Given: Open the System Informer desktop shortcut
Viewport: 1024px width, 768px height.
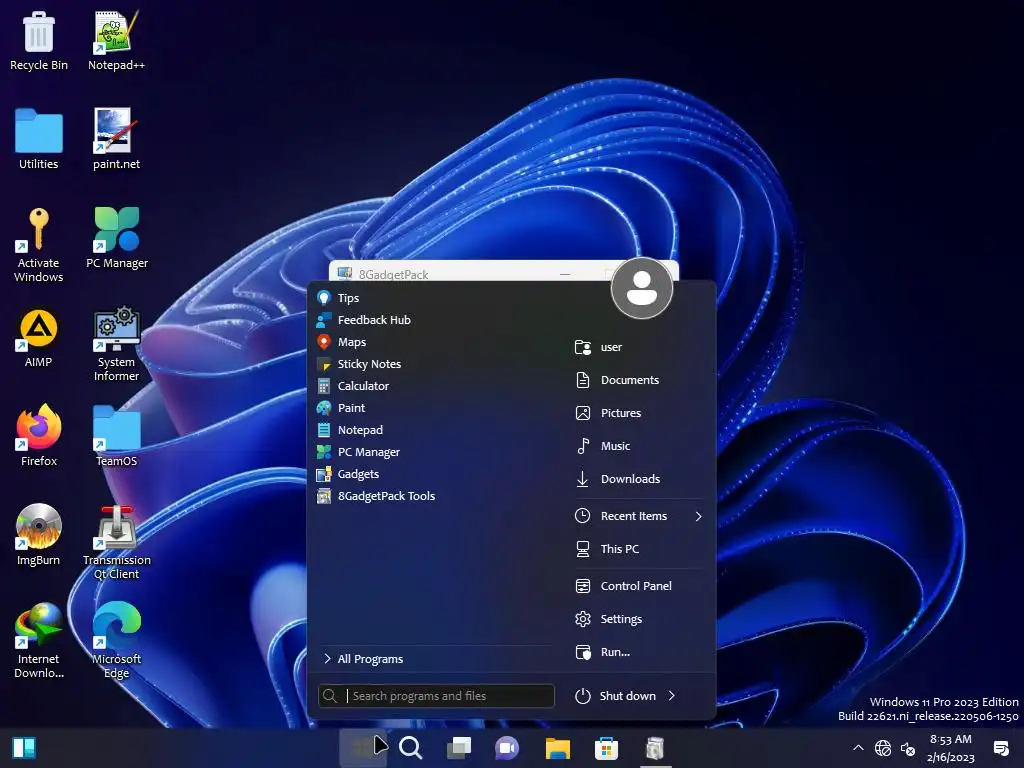Looking at the screenshot, I should [116, 344].
